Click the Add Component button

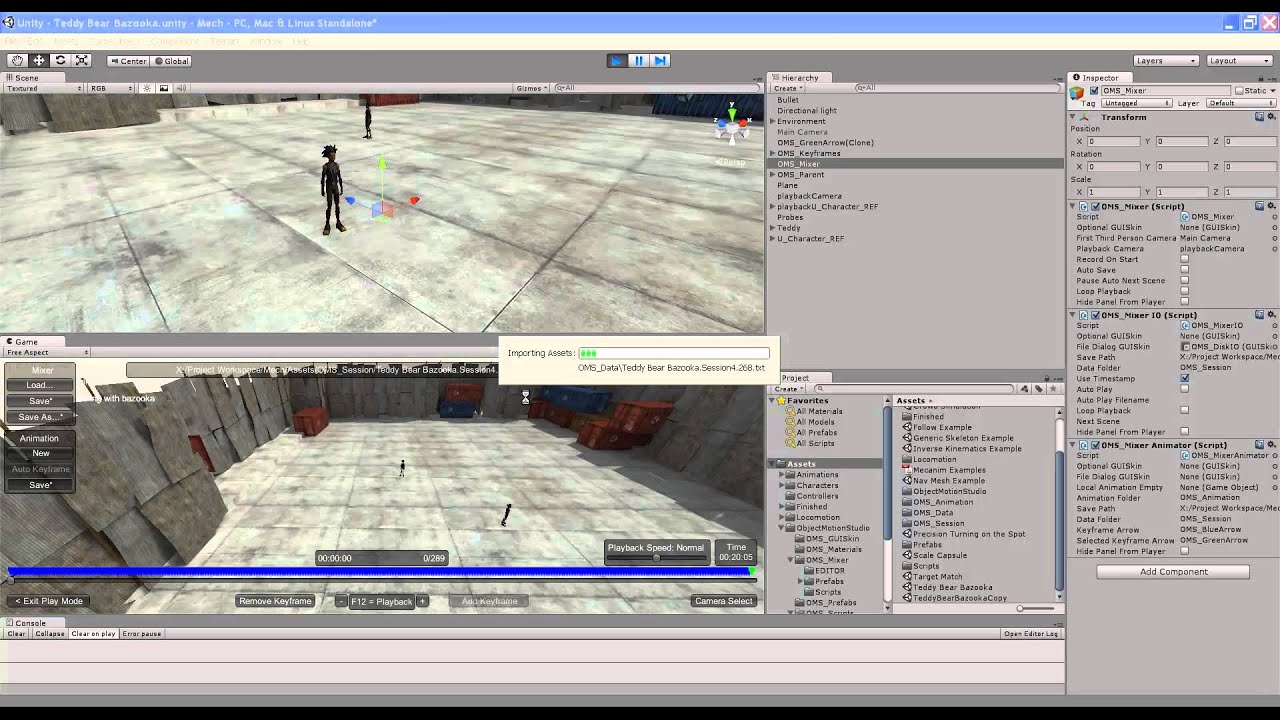coord(1173,572)
